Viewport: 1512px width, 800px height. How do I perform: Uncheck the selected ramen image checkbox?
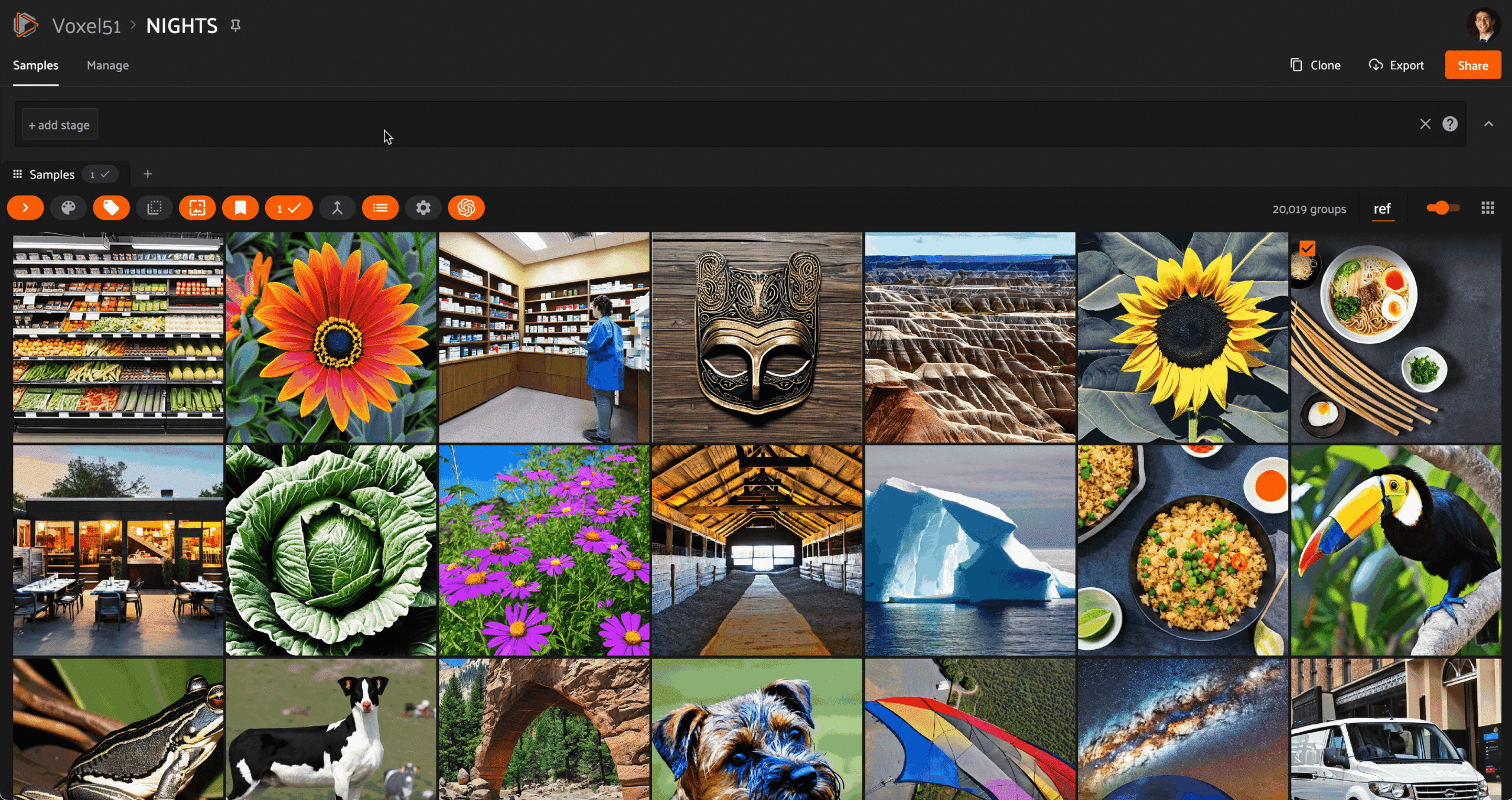click(x=1308, y=248)
